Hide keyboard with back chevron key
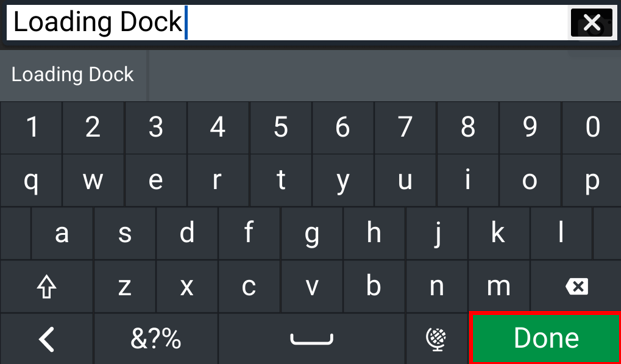 tap(47, 339)
